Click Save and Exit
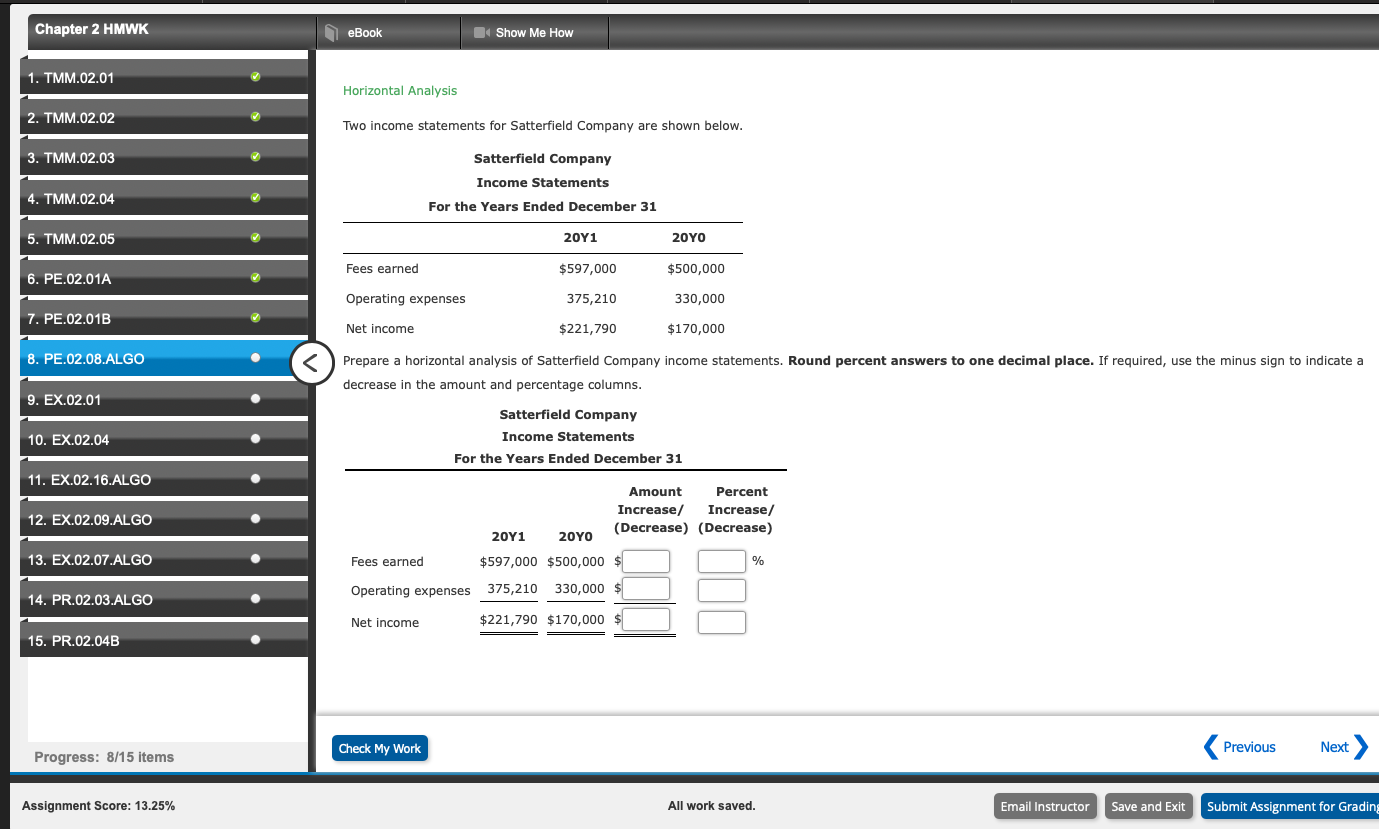1379x829 pixels. point(1148,806)
